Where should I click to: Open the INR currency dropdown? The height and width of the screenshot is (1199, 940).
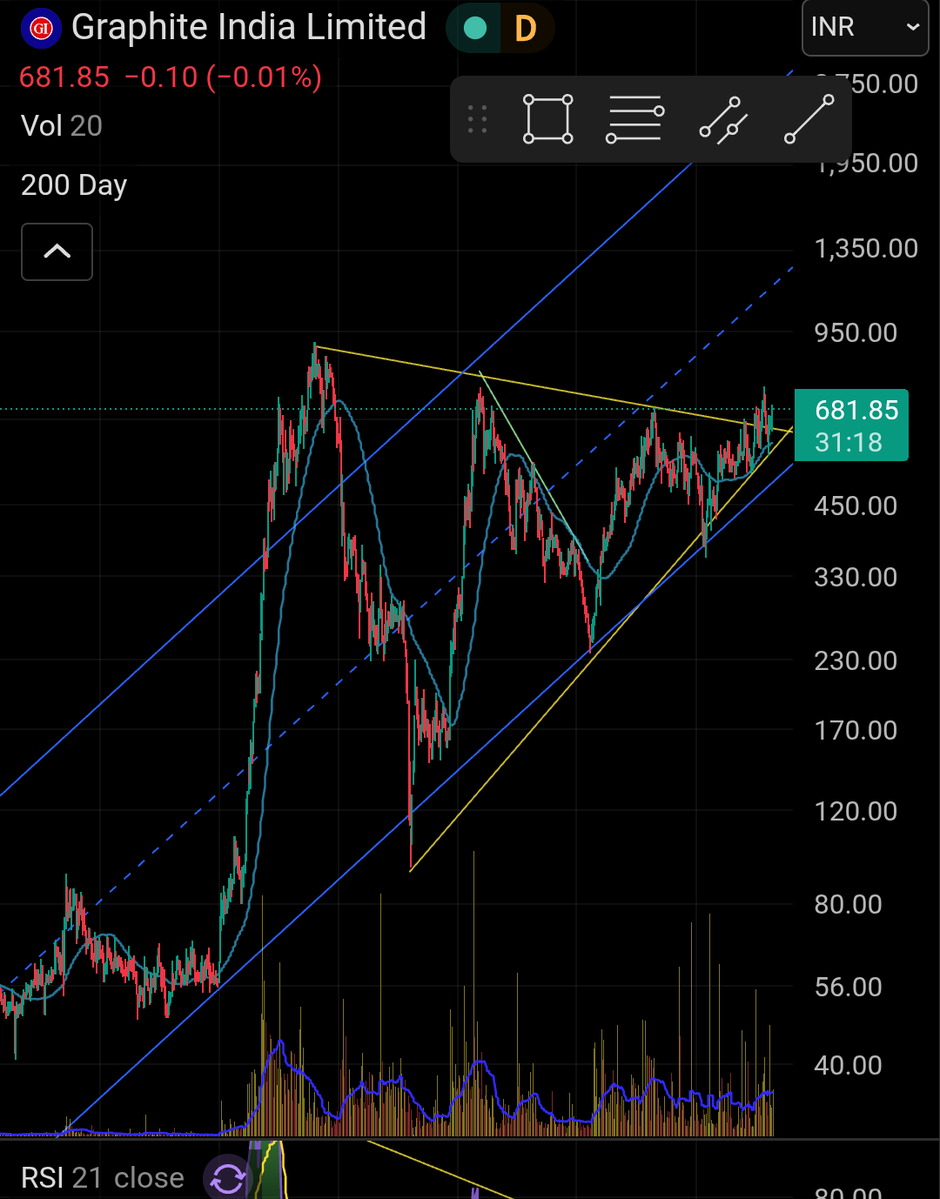coord(864,27)
